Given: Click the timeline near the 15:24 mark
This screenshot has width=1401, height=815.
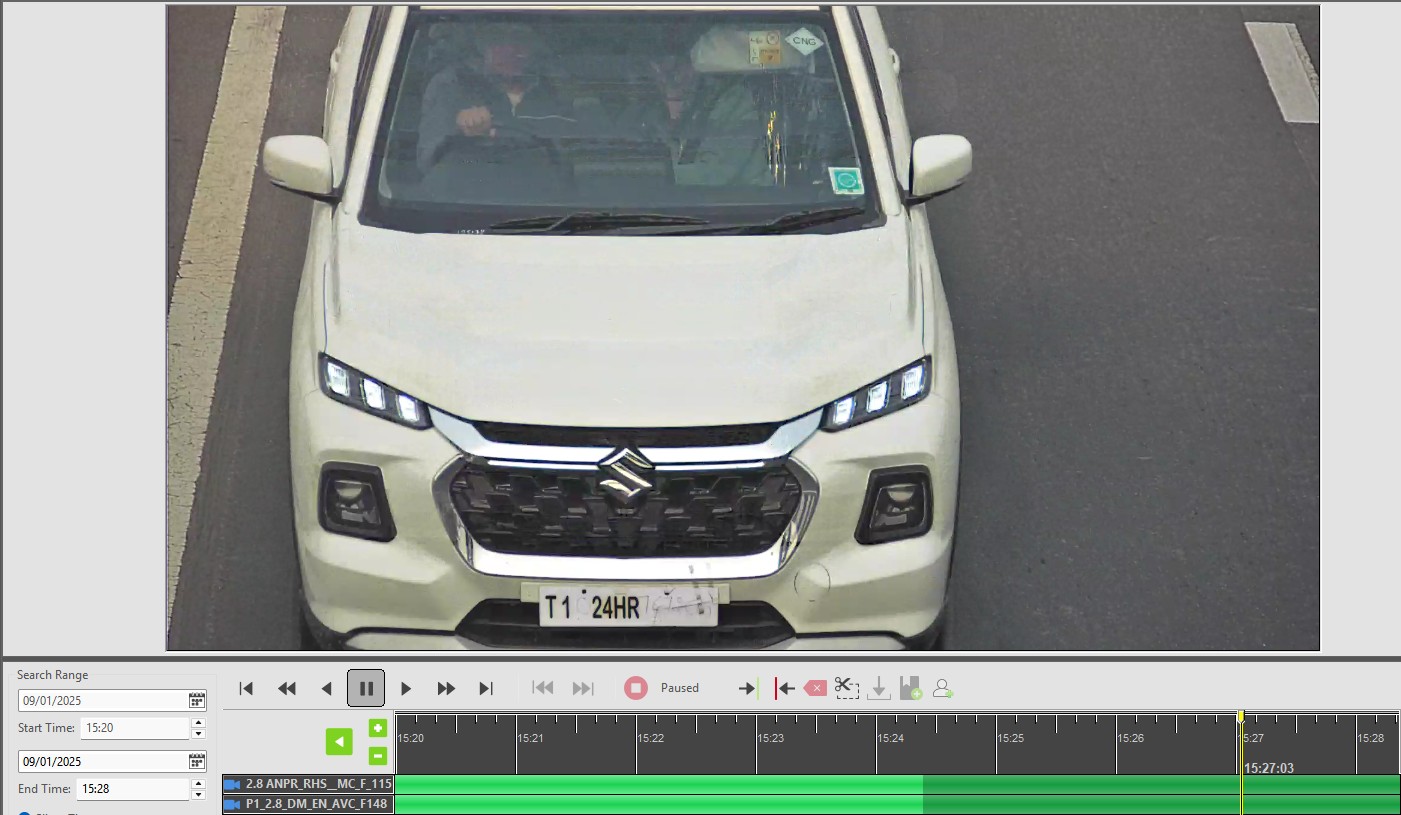Looking at the screenshot, I should [885, 742].
